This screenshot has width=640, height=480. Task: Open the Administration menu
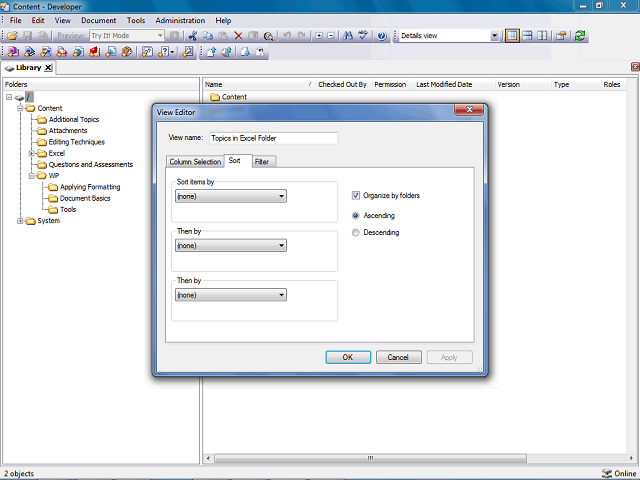coord(180,20)
